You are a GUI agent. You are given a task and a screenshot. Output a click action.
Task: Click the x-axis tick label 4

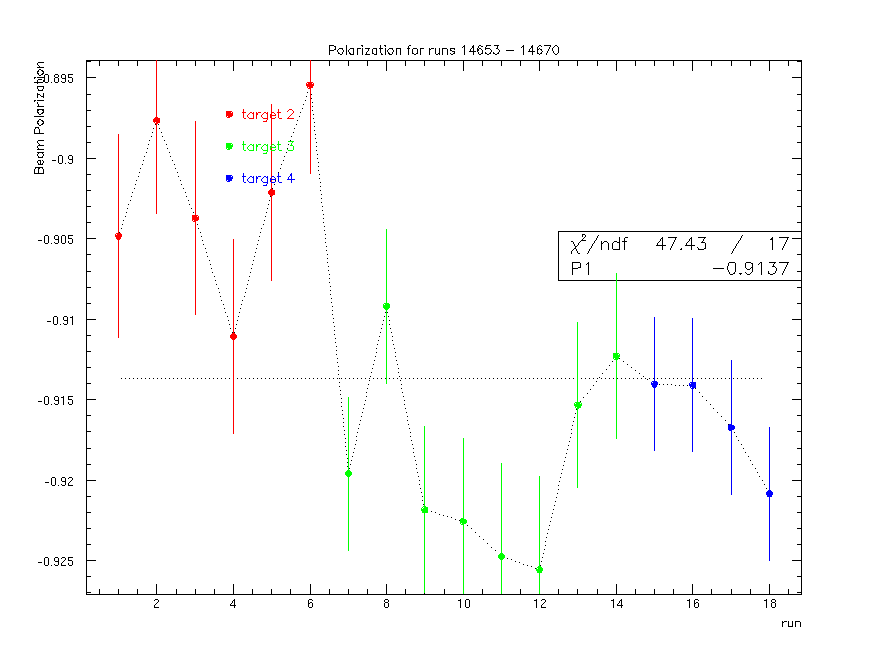(233, 604)
